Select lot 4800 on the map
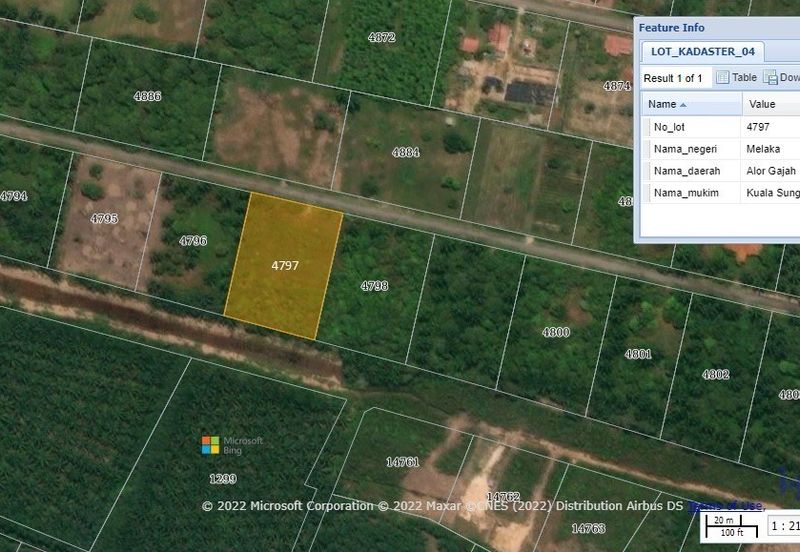 (x=556, y=332)
